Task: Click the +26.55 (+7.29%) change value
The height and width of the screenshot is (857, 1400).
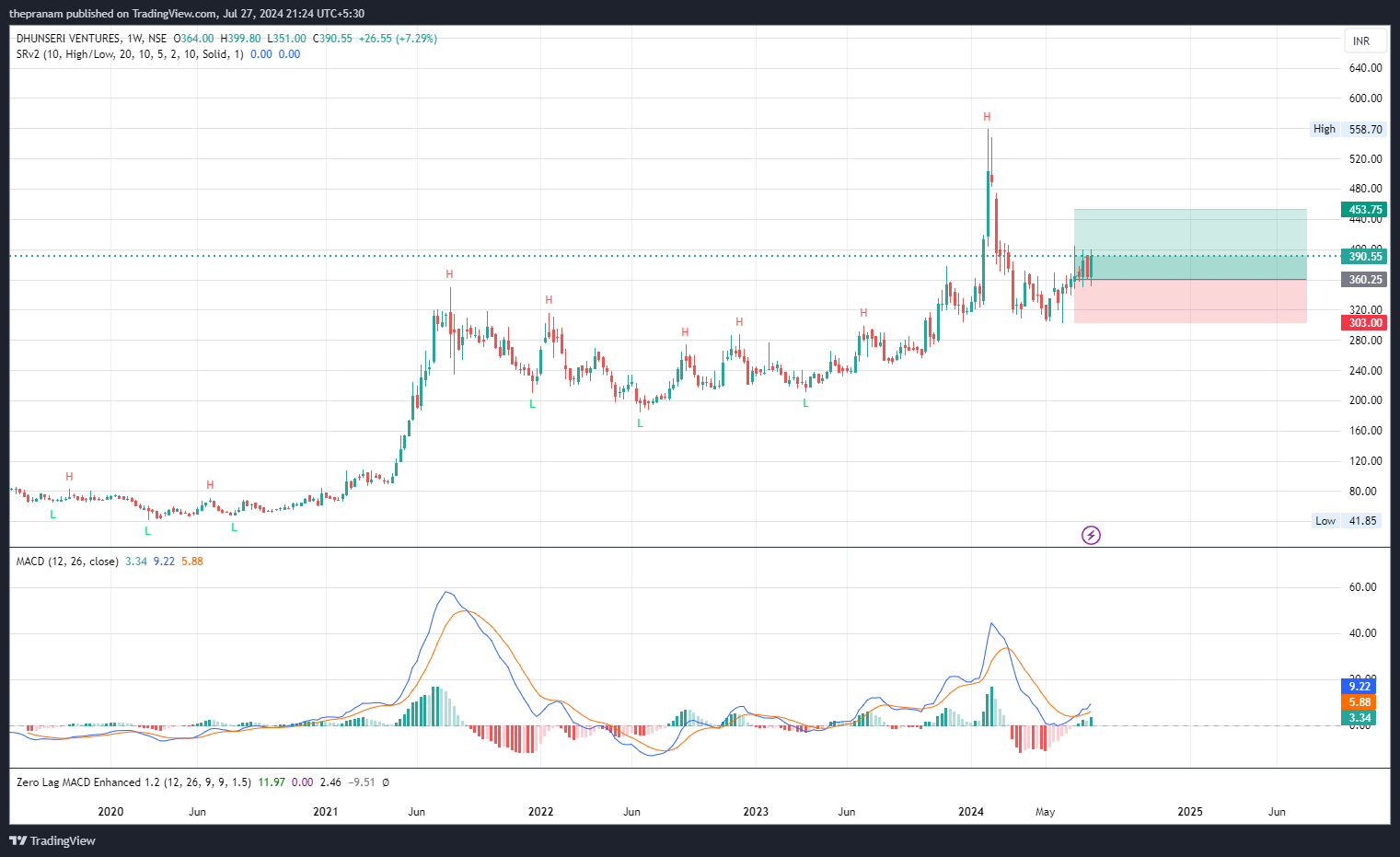Action: (x=398, y=39)
